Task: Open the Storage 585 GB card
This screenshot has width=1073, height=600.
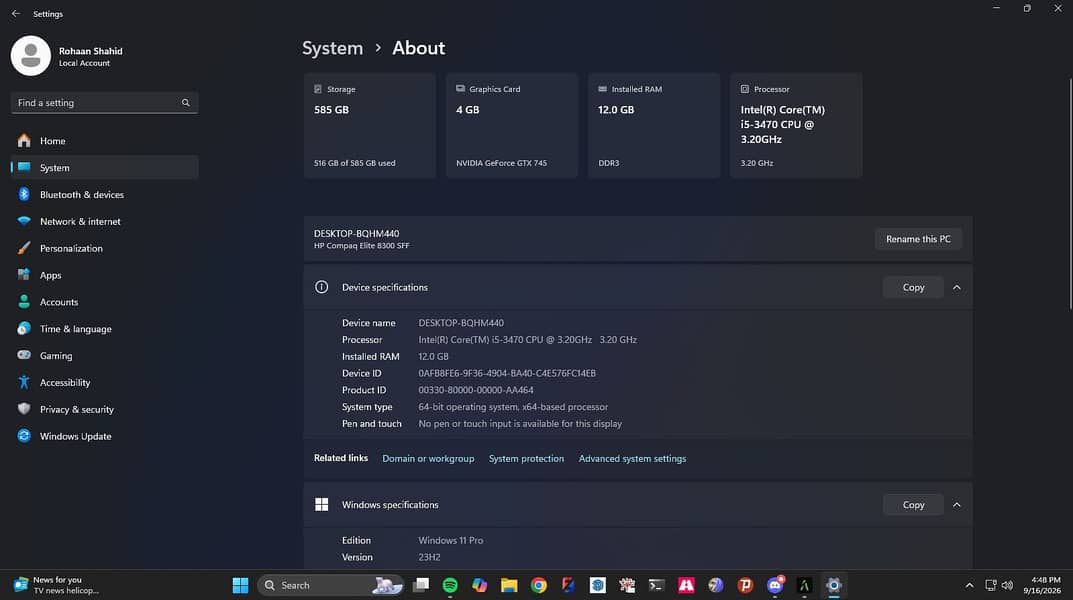Action: tap(370, 126)
